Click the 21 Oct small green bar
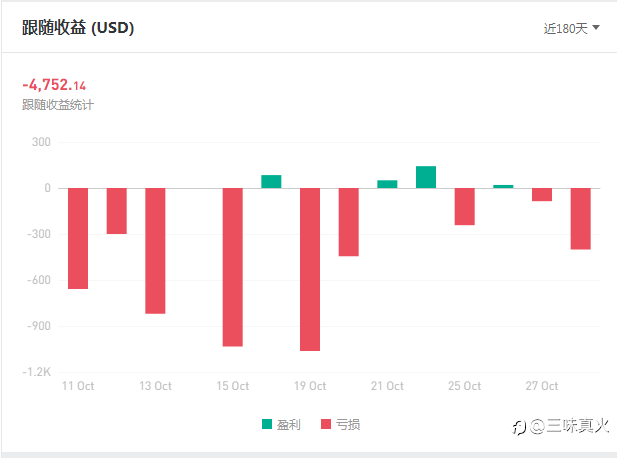617x458 pixels. tap(387, 184)
